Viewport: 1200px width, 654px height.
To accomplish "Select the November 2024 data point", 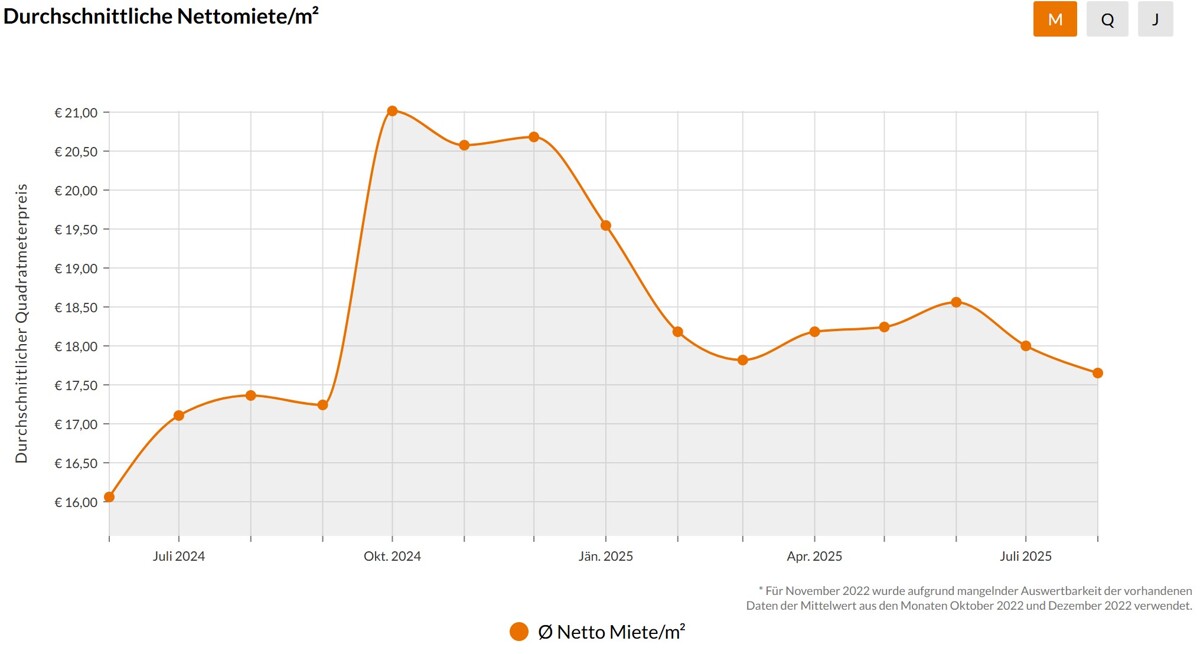I will (464, 145).
